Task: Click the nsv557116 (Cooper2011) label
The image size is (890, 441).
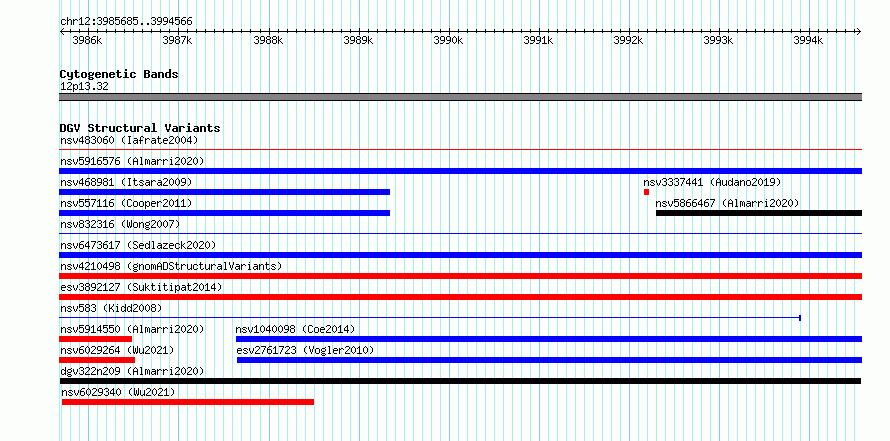Action: [x=126, y=203]
